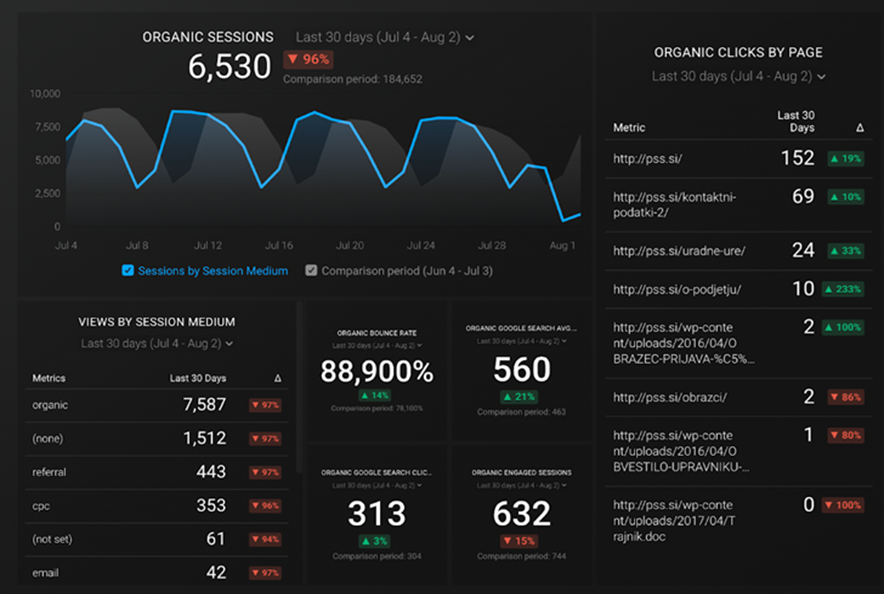Screen dimensions: 884x594
Task: Click the red 100% badge on the Trajnik.doc row
Action: 844,505
